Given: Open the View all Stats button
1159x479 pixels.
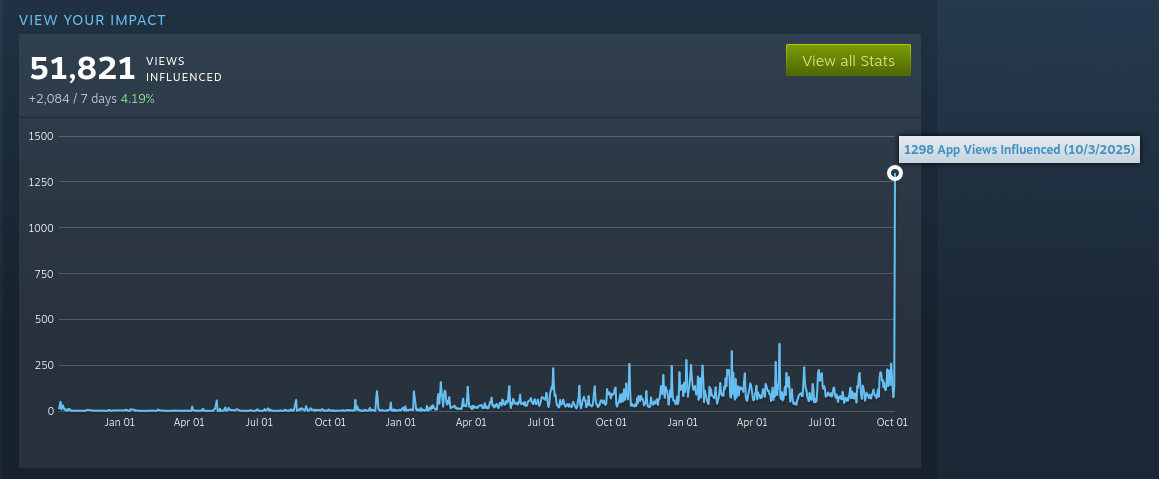Looking at the screenshot, I should point(848,61).
